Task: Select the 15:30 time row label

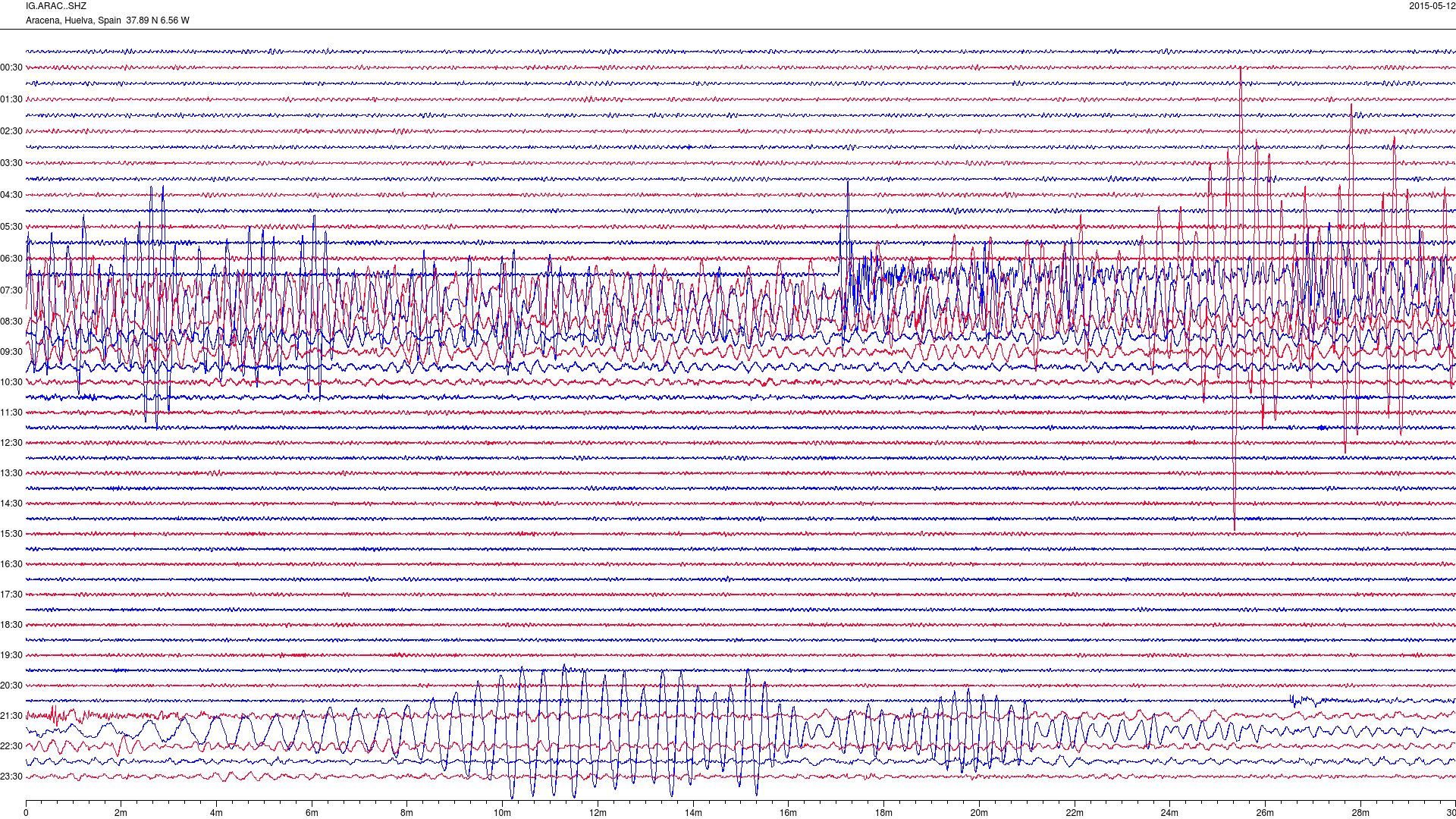Action: click(x=11, y=534)
